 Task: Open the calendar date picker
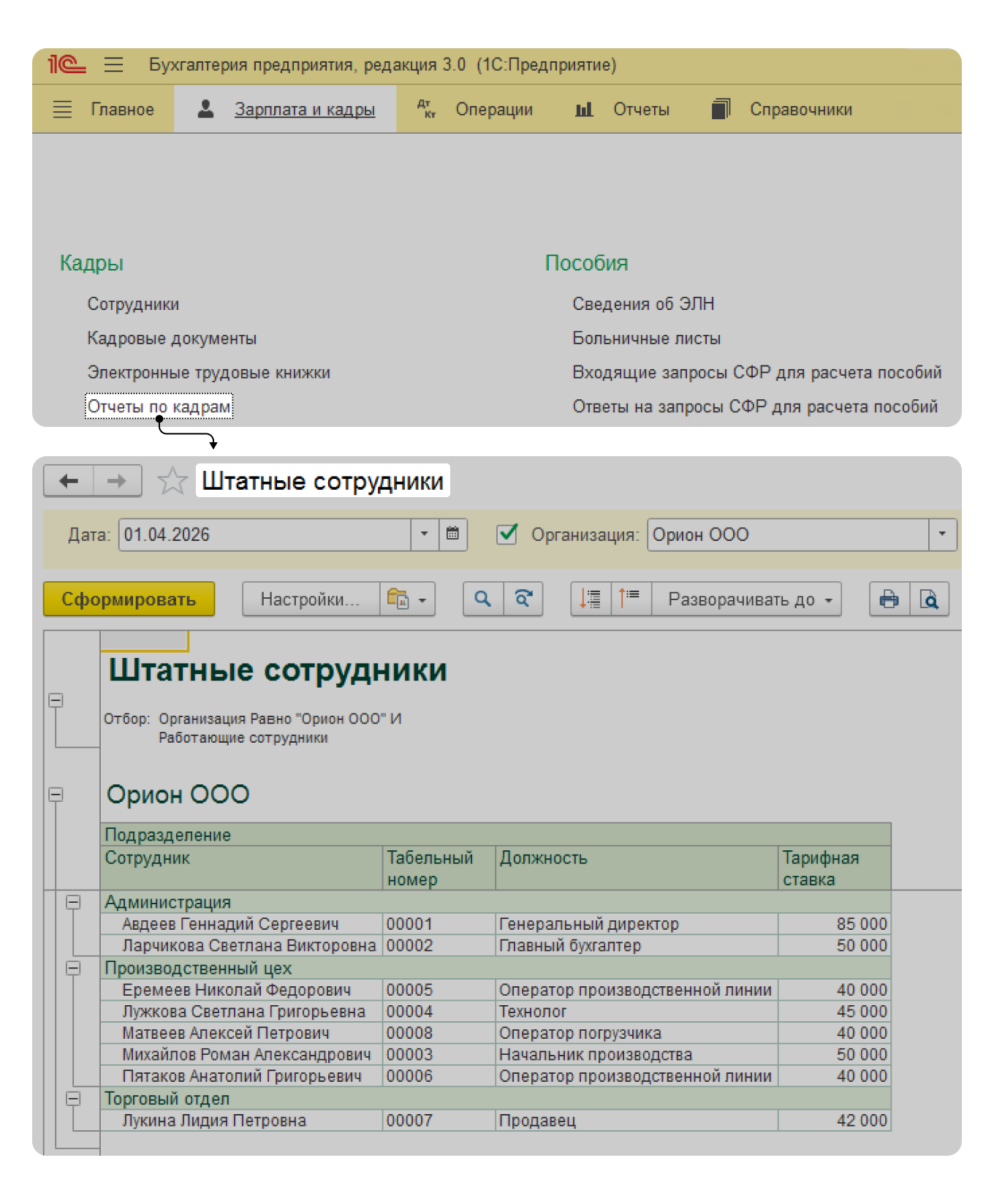point(453,534)
